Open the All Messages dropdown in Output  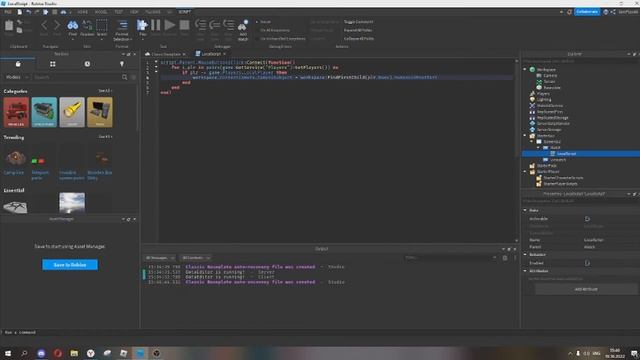pos(160,258)
